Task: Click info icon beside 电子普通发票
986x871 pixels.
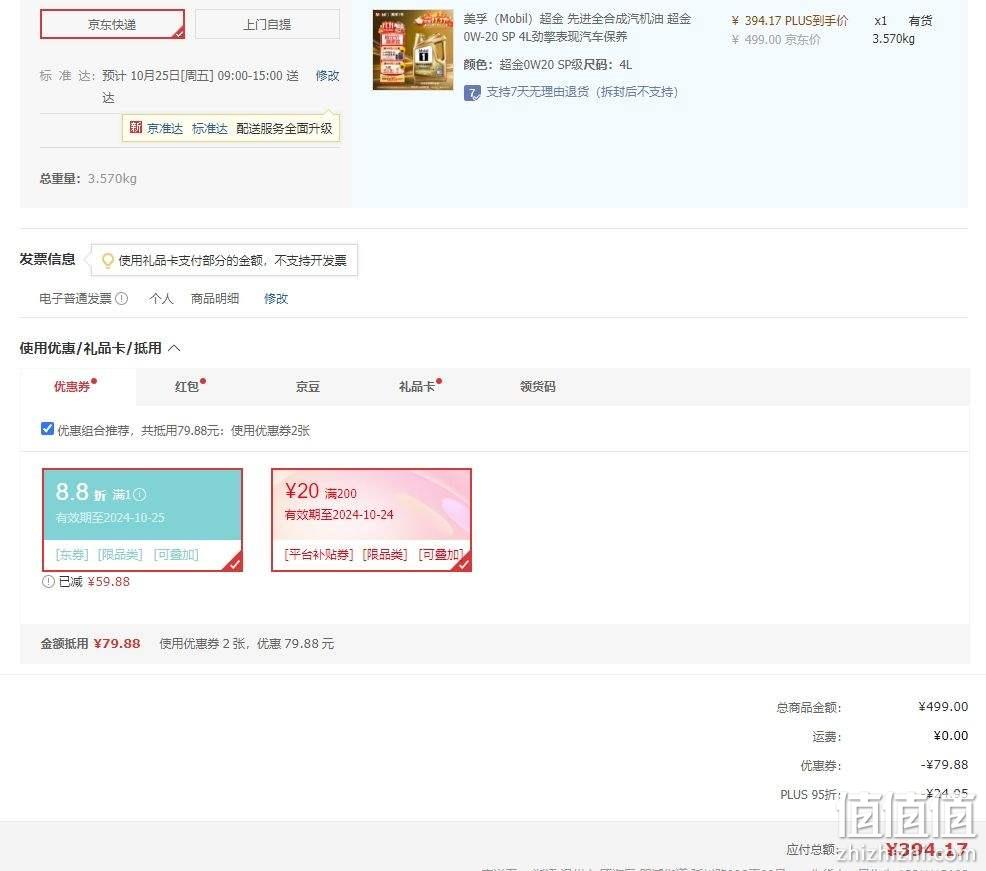Action: [x=121, y=298]
